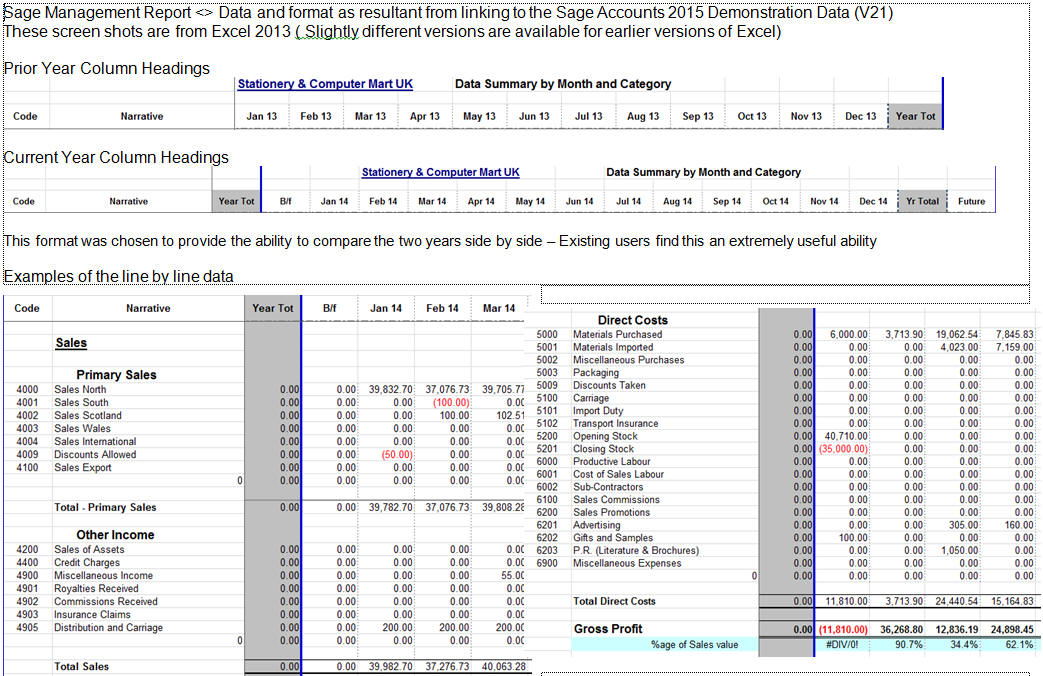Select the Commissions Received row label
This screenshot has height=676, width=1043.
[106, 601]
